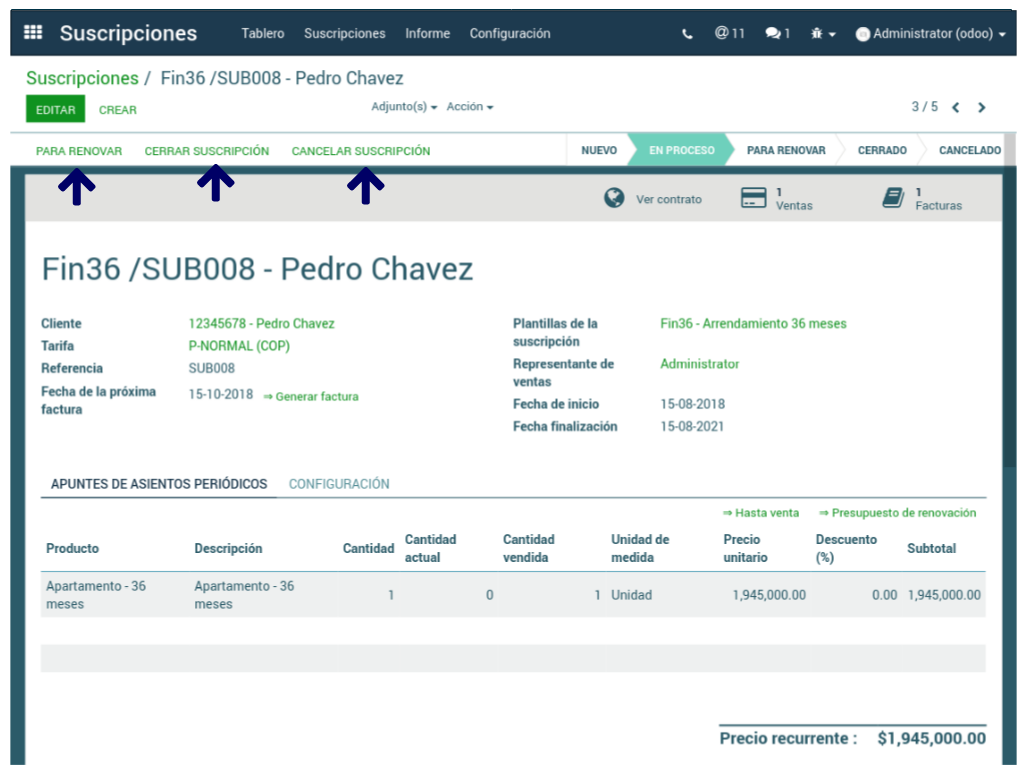Go to next record arrow
This screenshot has width=1023, height=767.
[x=982, y=108]
